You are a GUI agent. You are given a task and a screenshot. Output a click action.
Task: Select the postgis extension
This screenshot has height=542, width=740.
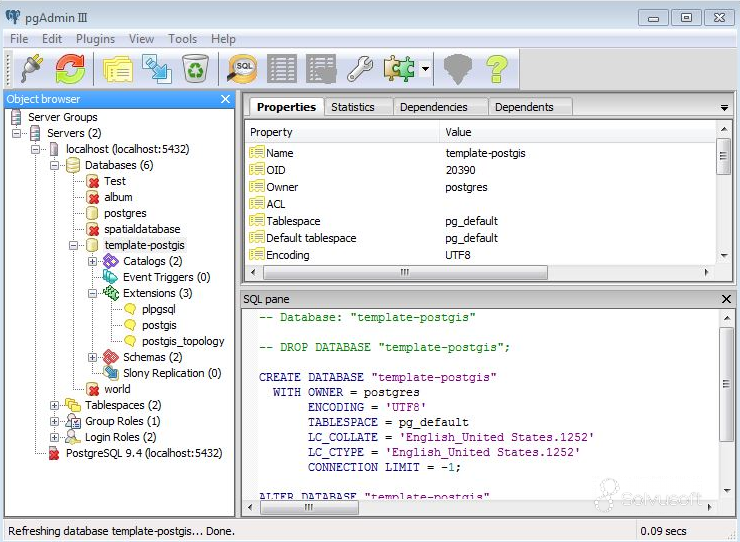pos(159,325)
